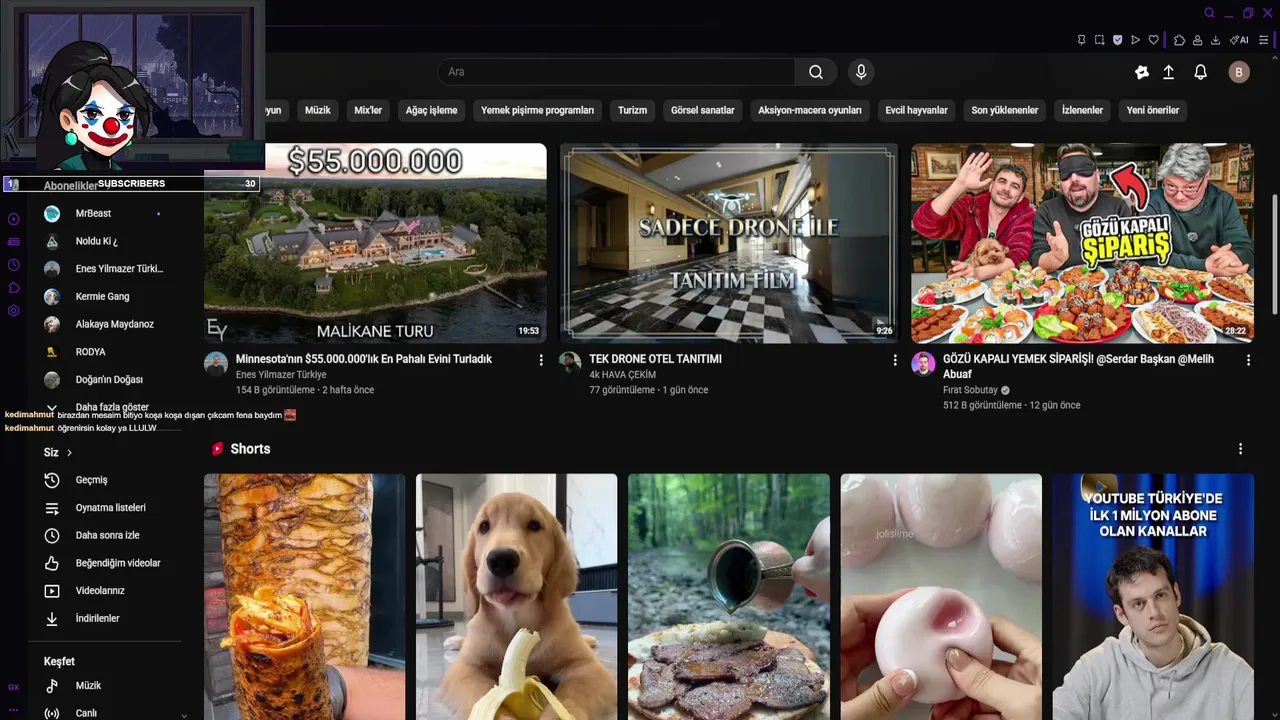Play the golden retriever banana Short
Image resolution: width=1280 pixels, height=720 pixels.
click(517, 597)
